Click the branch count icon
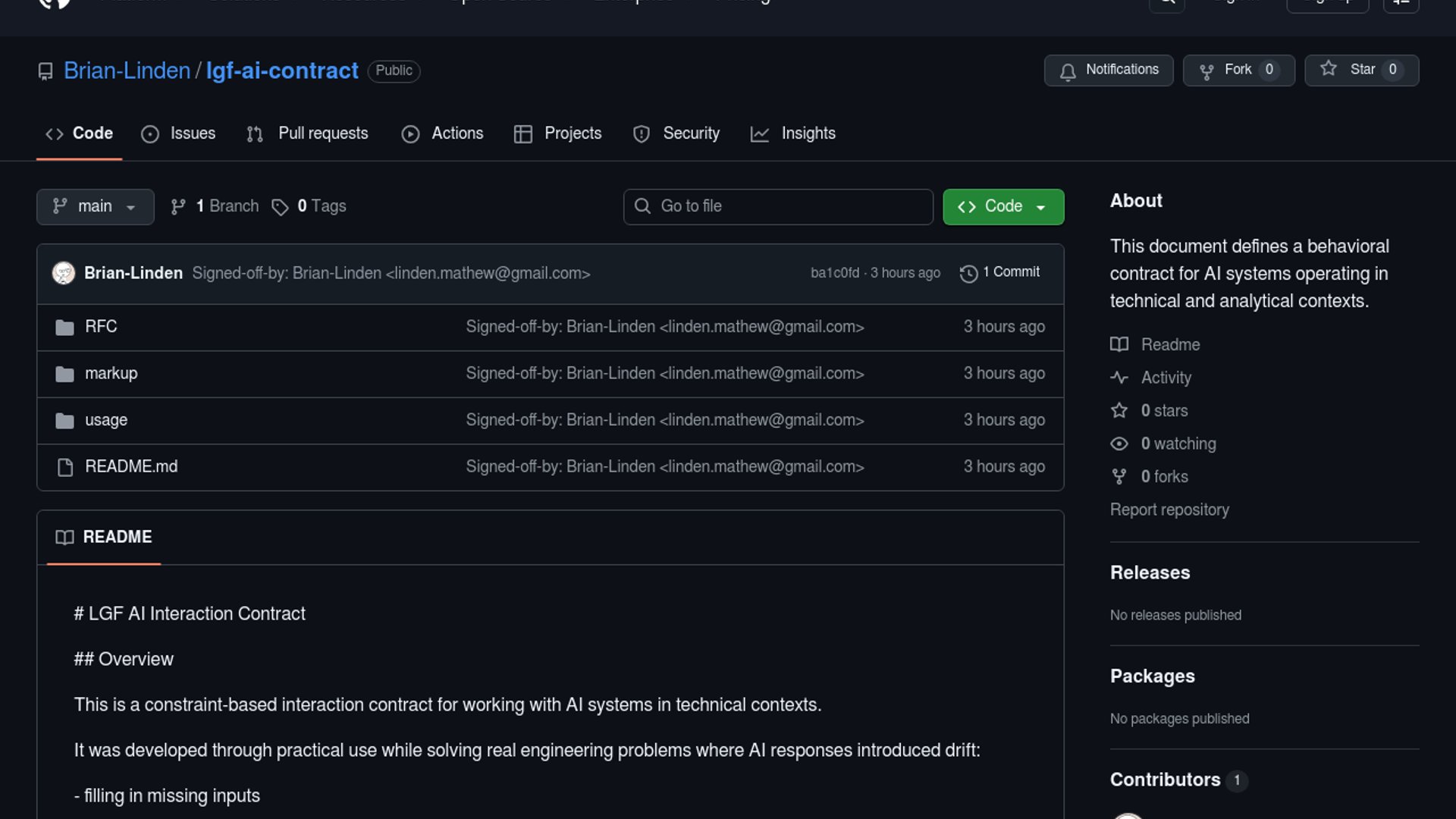1456x819 pixels. (x=178, y=207)
